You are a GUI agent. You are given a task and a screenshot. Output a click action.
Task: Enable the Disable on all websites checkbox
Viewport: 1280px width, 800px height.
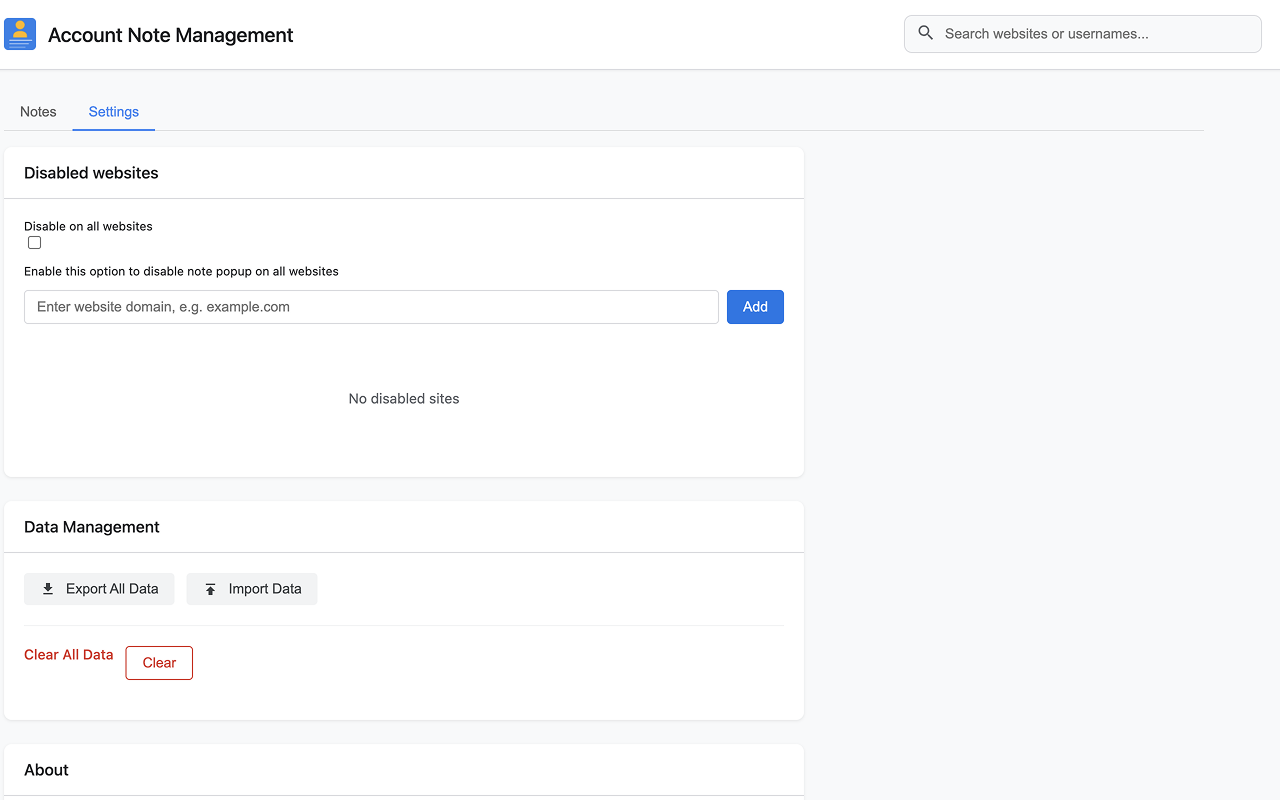coord(35,243)
